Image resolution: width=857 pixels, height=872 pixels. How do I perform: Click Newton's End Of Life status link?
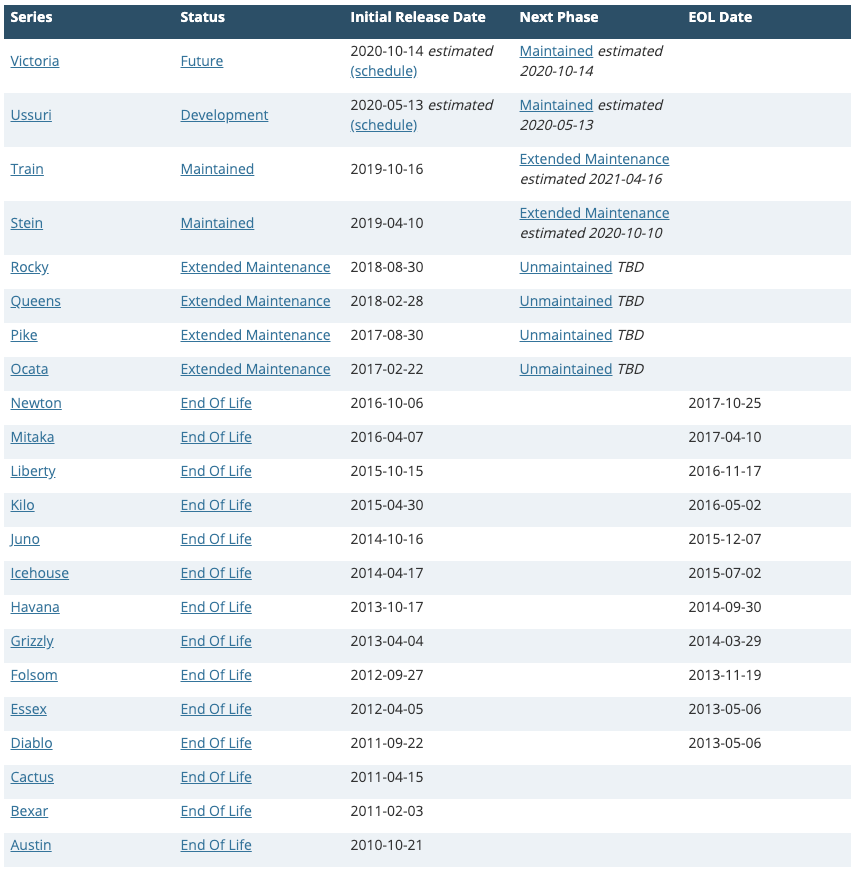[216, 403]
